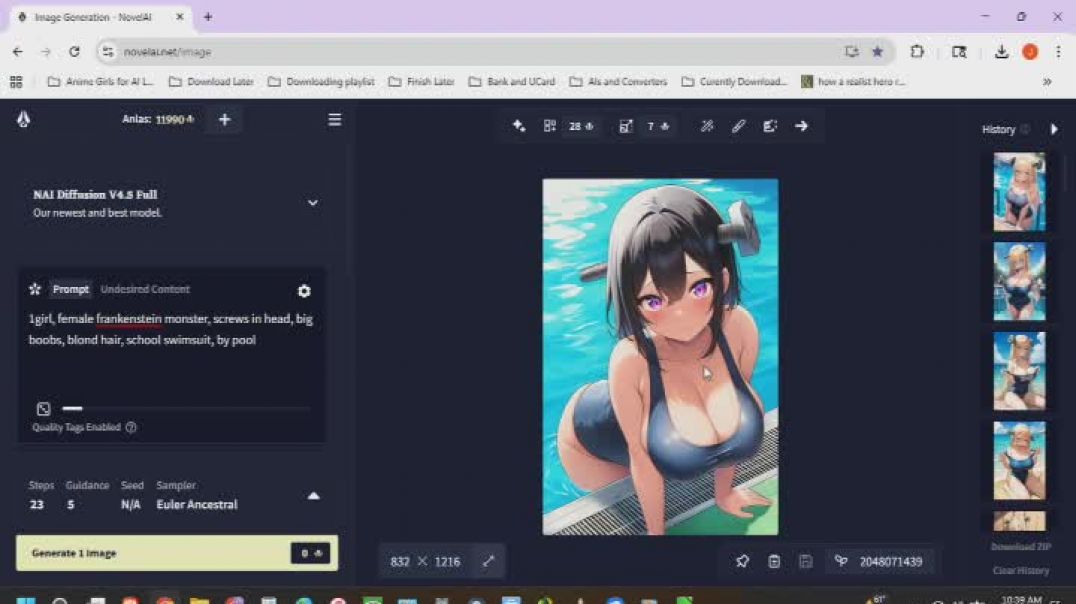
Task: Select the Prompt tab
Action: coord(70,290)
